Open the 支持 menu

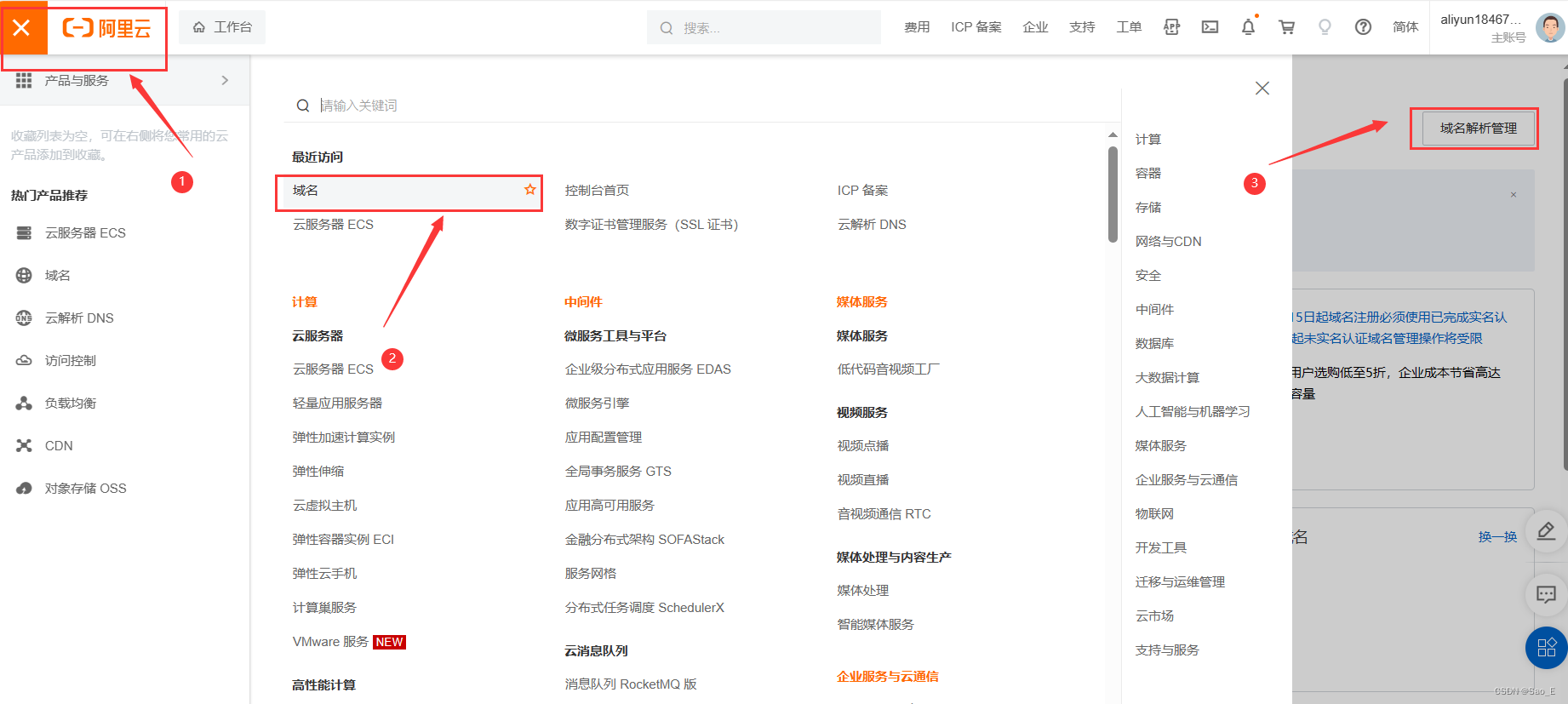(x=1082, y=27)
